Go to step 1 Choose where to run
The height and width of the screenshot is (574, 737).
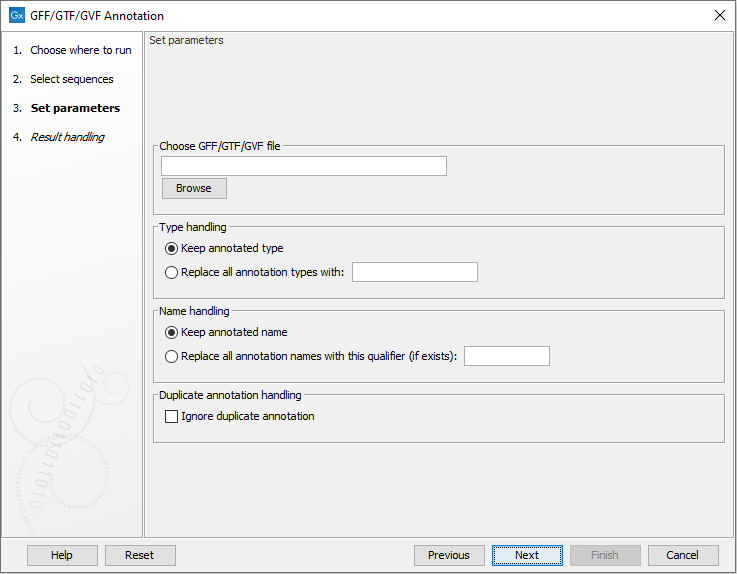80,50
